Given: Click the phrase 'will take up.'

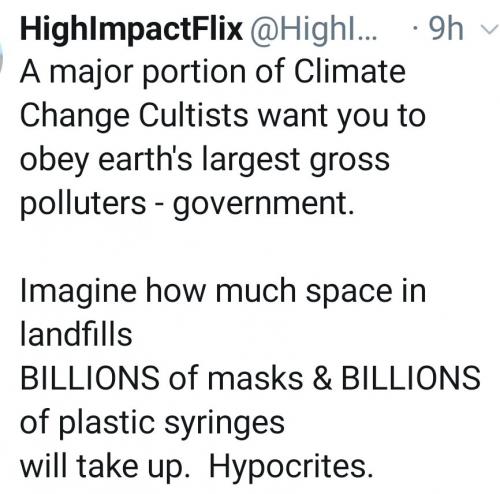Looking at the screenshot, I should coord(105,468).
